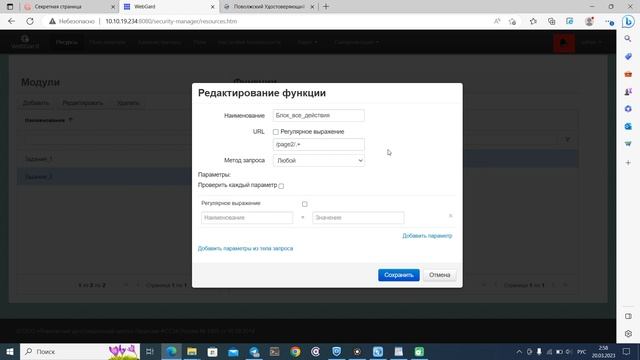Image resolution: width=640 pixels, height=360 pixels.
Task: Open the Collections icon in Edge toolbar
Action: [551, 21]
